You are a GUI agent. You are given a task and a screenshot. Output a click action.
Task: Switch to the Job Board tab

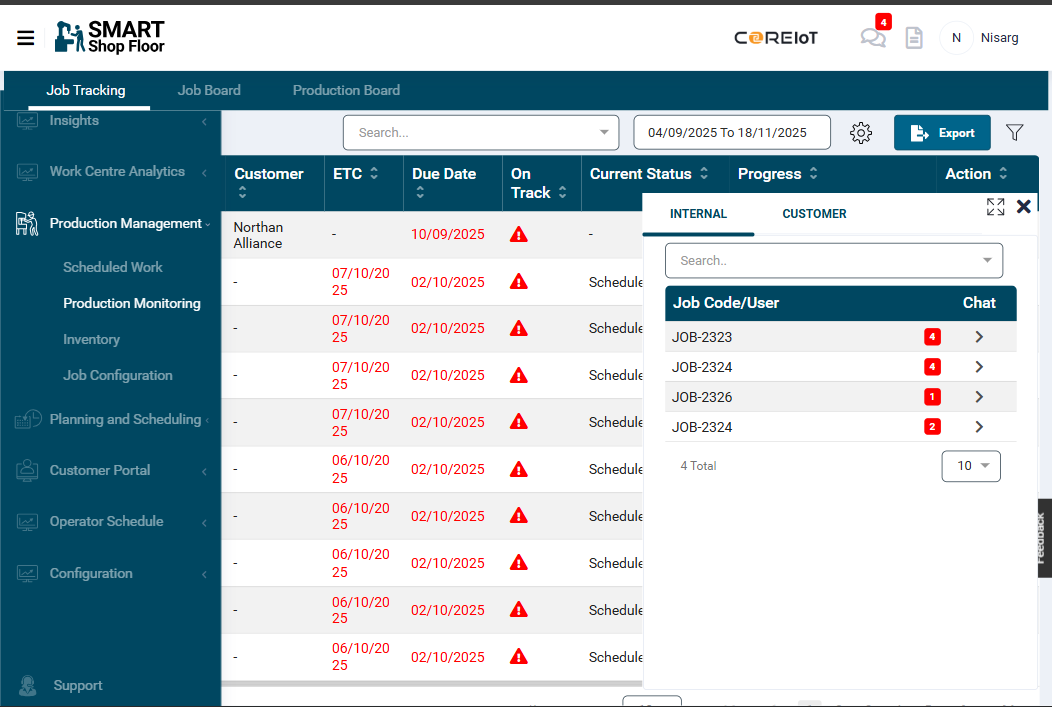[209, 90]
